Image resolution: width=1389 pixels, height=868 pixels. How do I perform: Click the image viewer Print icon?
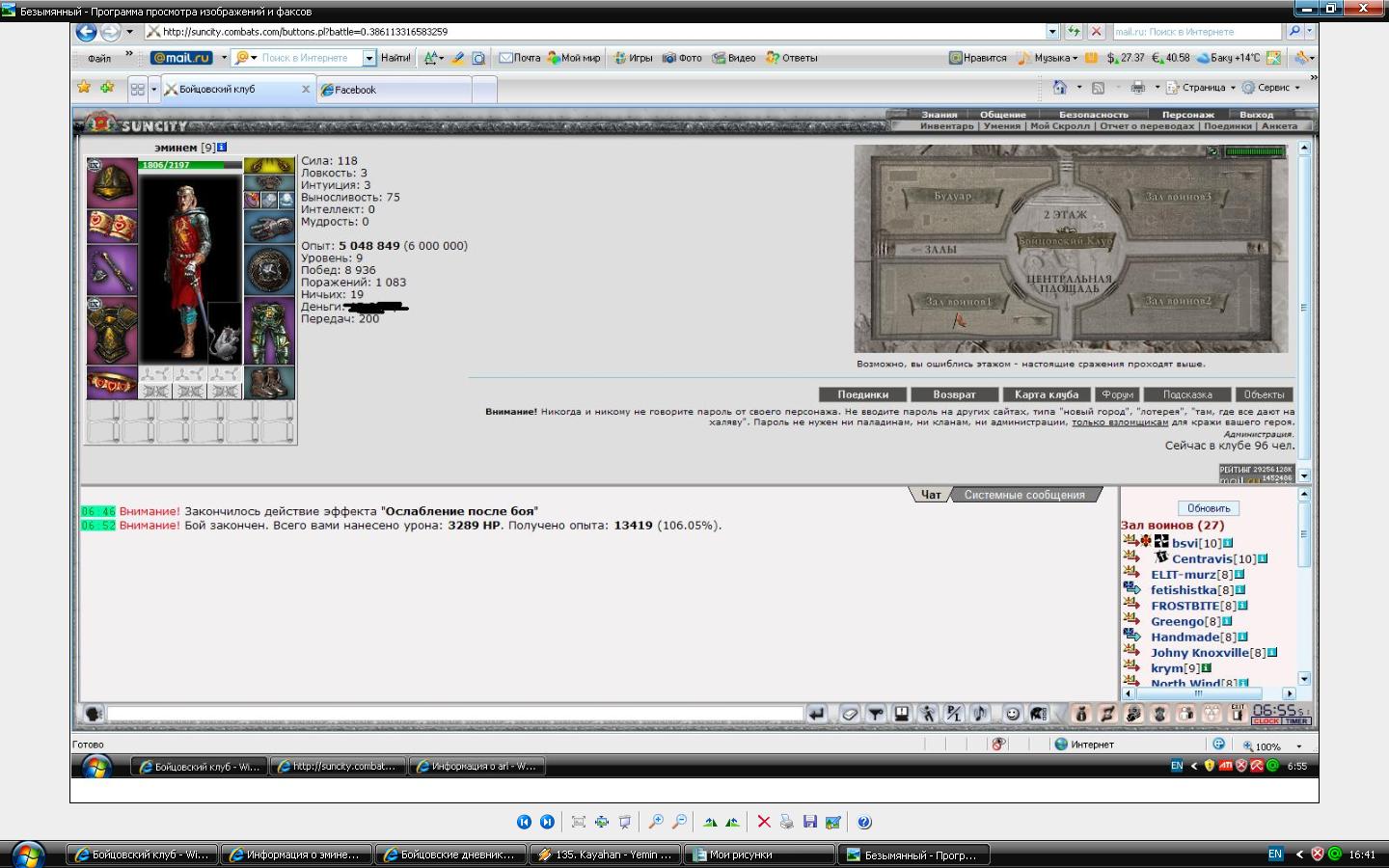tap(787, 822)
